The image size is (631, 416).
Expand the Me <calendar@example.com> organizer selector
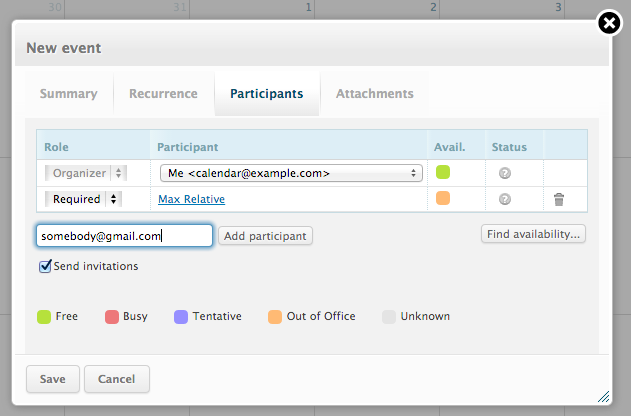[290, 173]
